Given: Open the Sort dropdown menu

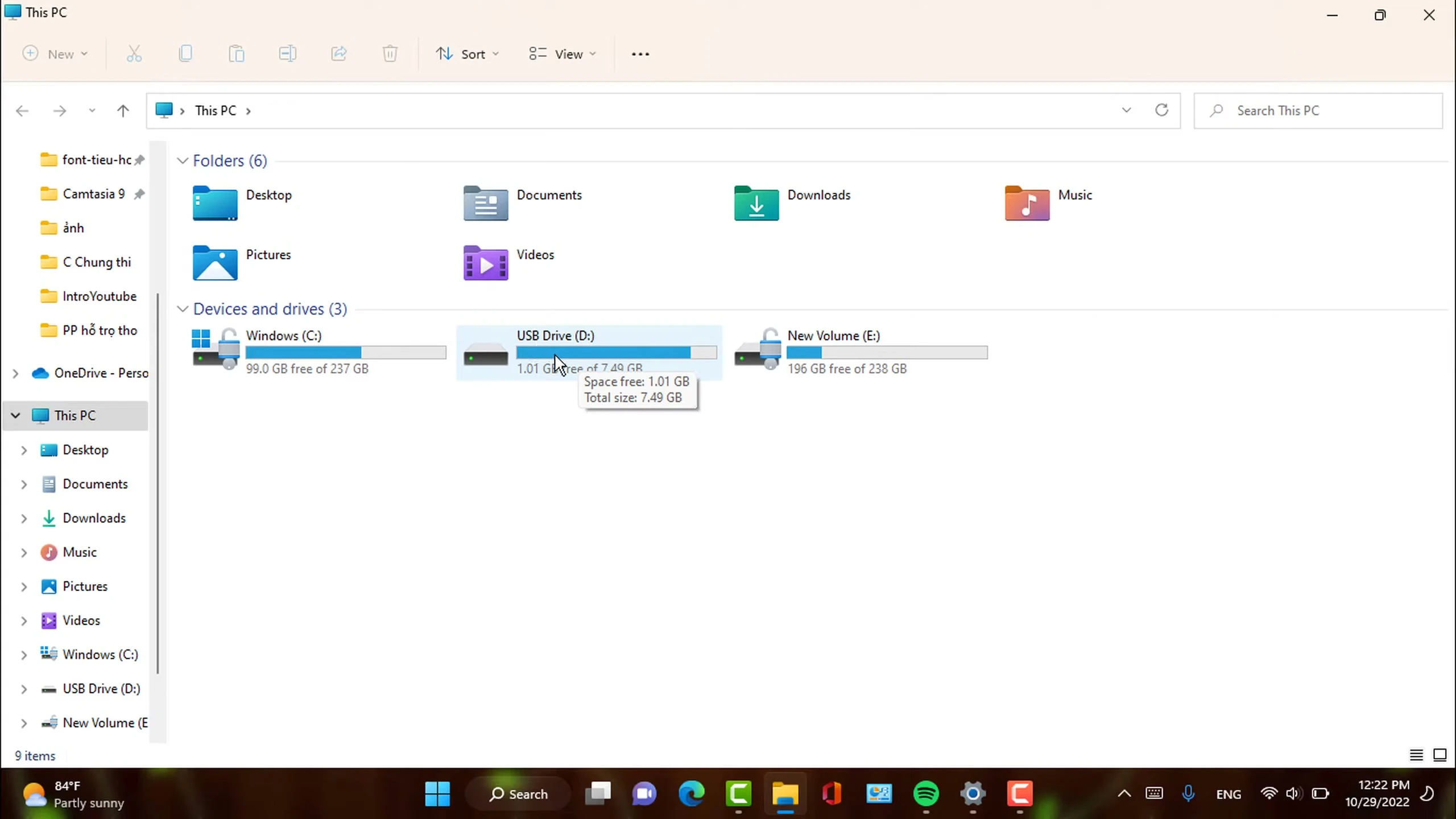Looking at the screenshot, I should coord(468,54).
